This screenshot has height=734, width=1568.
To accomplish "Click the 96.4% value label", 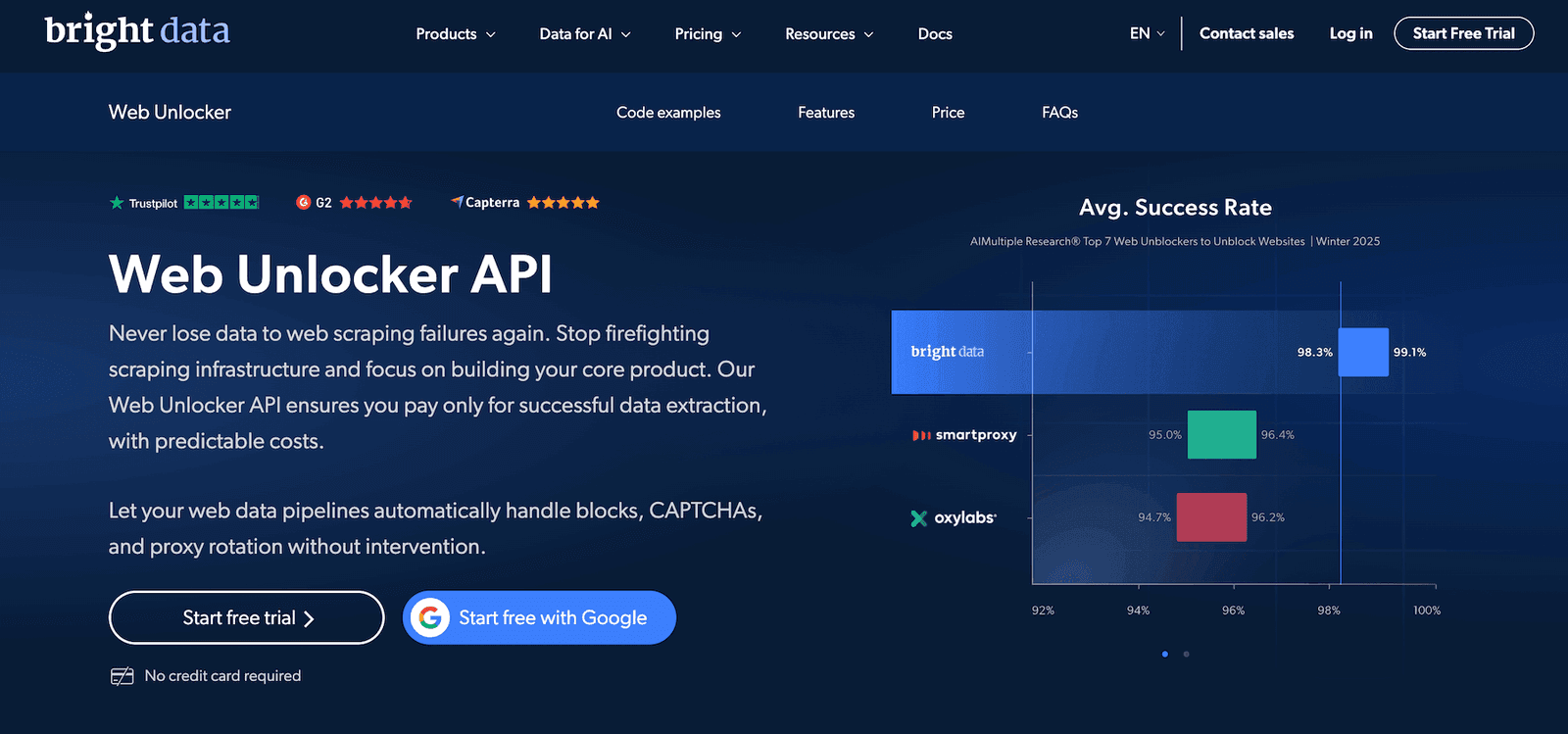I will pyautogui.click(x=1277, y=435).
